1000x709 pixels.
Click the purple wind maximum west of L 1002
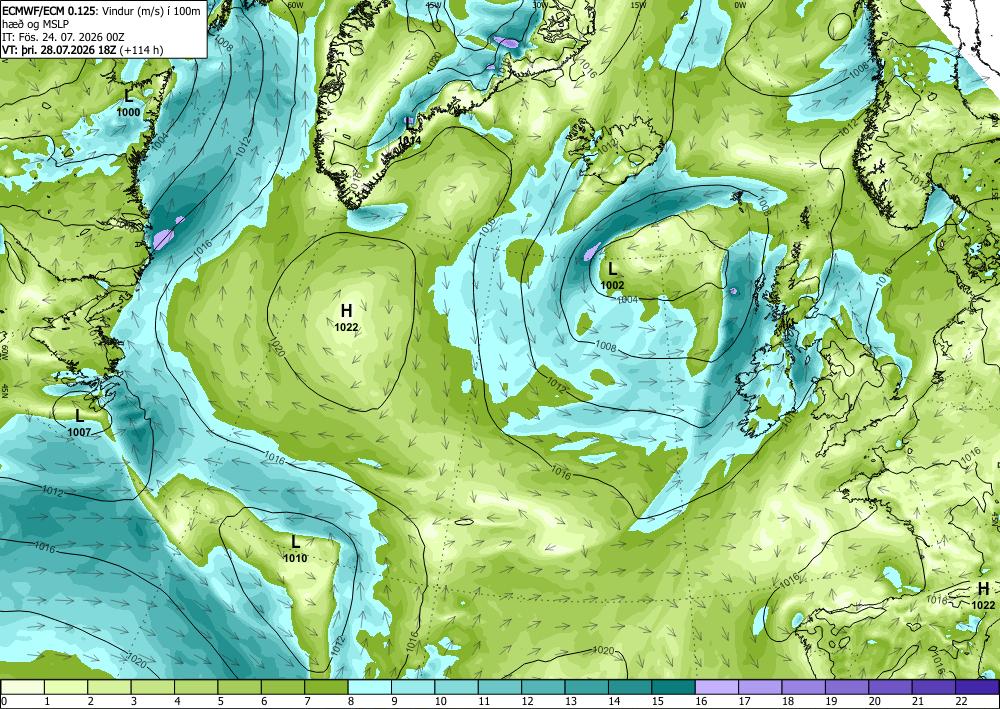tap(592, 251)
